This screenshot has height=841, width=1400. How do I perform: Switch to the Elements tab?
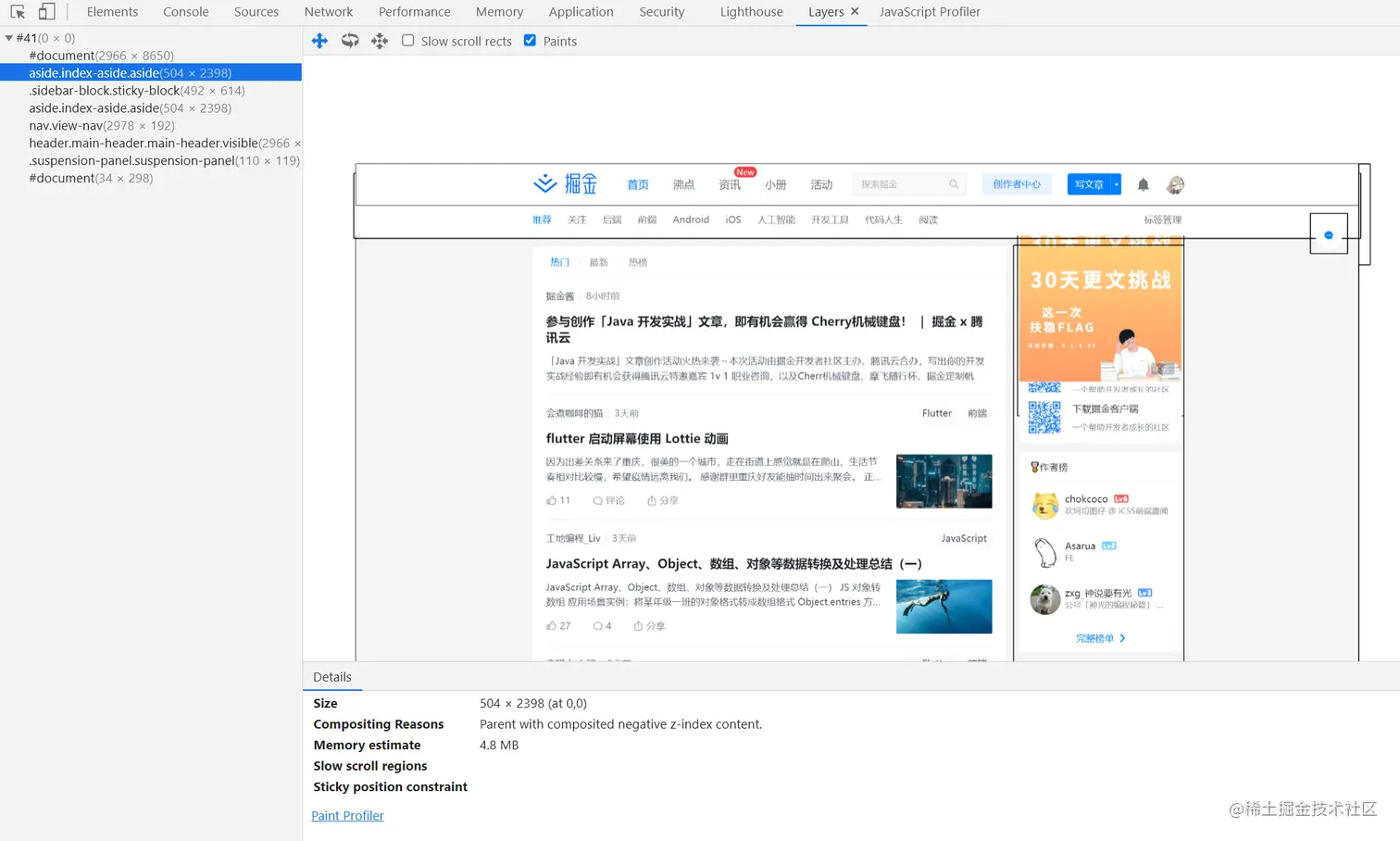tap(112, 12)
